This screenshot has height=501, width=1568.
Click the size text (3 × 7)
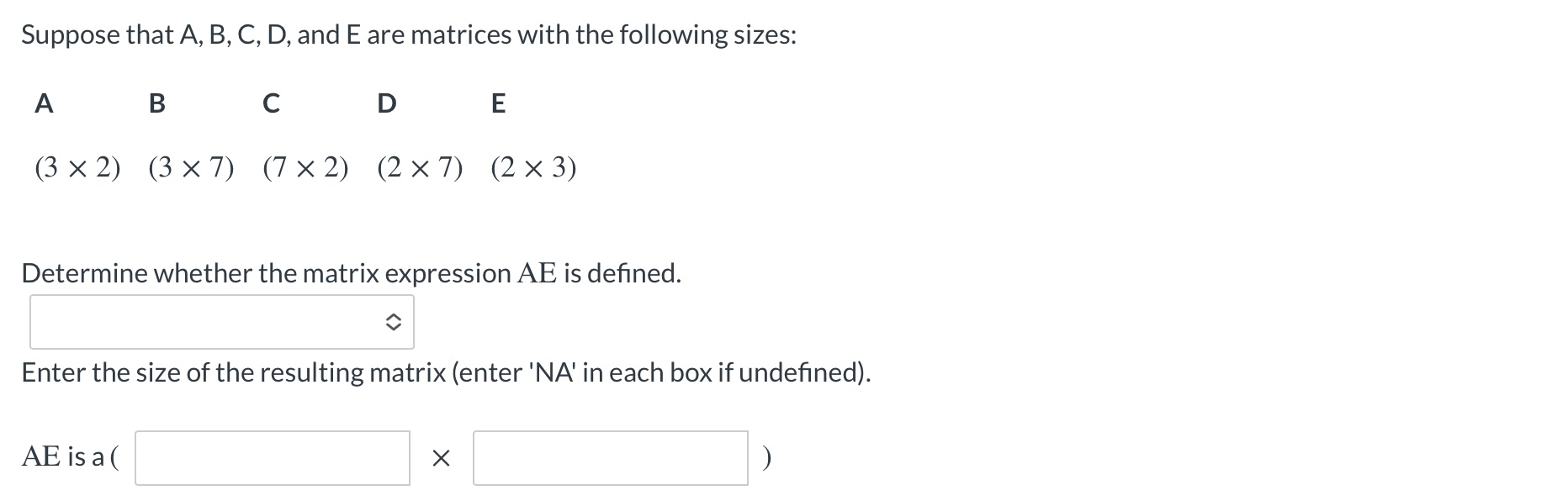click(193, 167)
